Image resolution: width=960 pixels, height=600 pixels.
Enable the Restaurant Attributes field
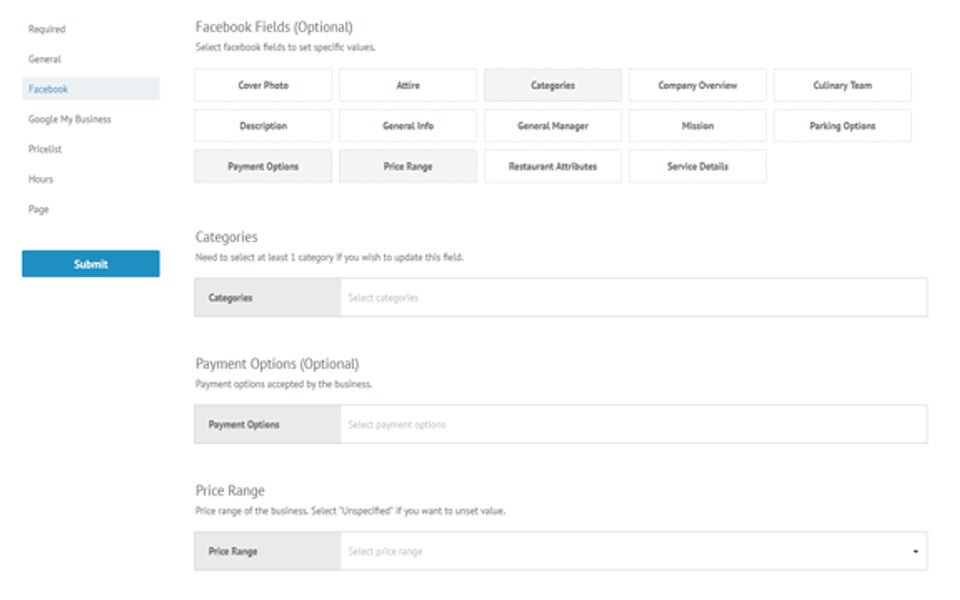553,167
